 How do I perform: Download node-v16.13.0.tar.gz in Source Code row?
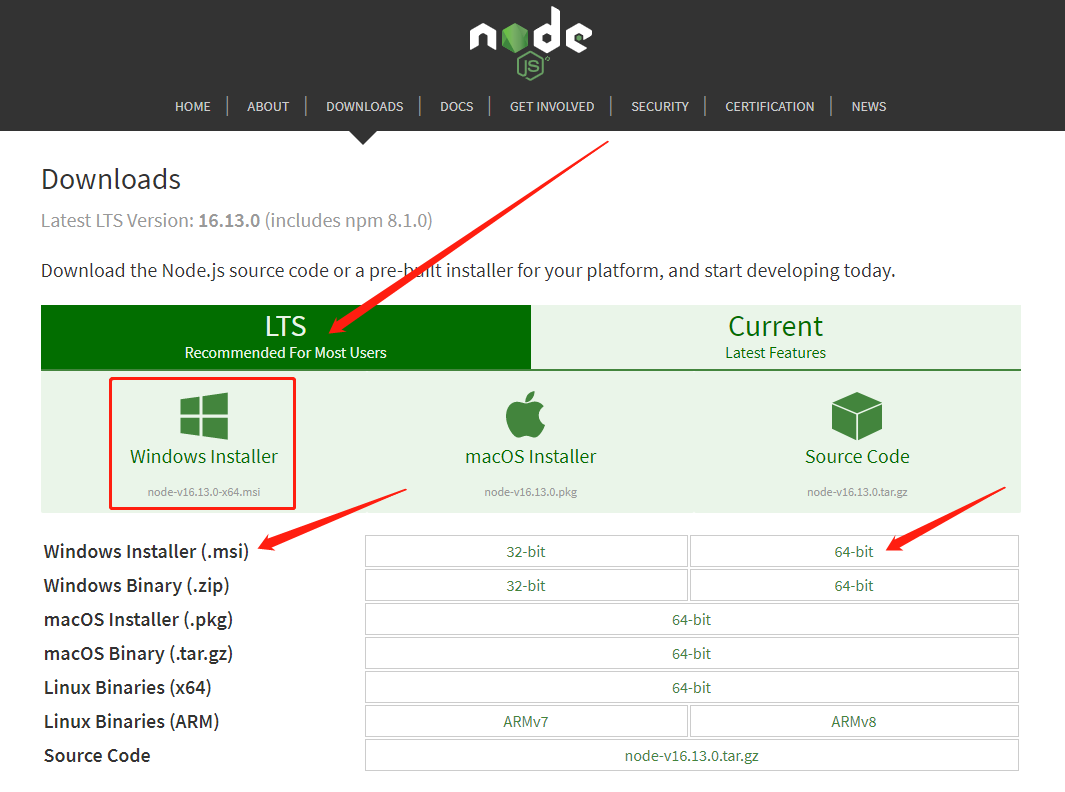[x=691, y=755]
